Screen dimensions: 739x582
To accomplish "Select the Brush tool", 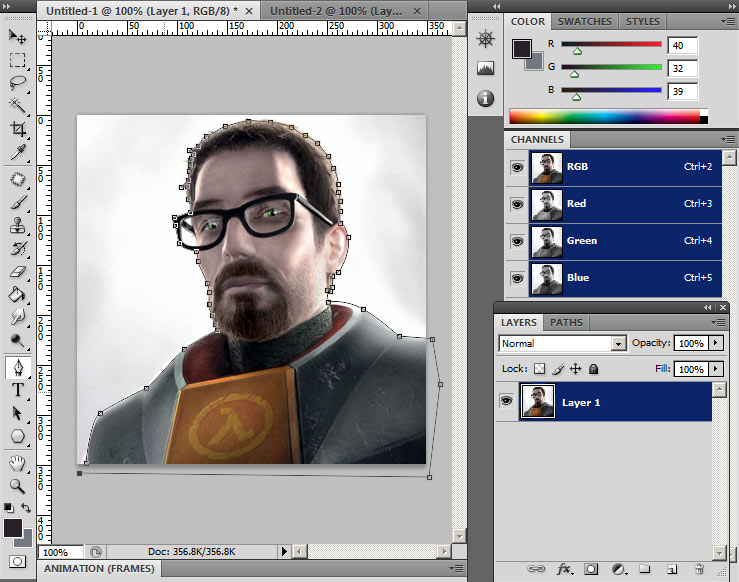I will click(17, 203).
